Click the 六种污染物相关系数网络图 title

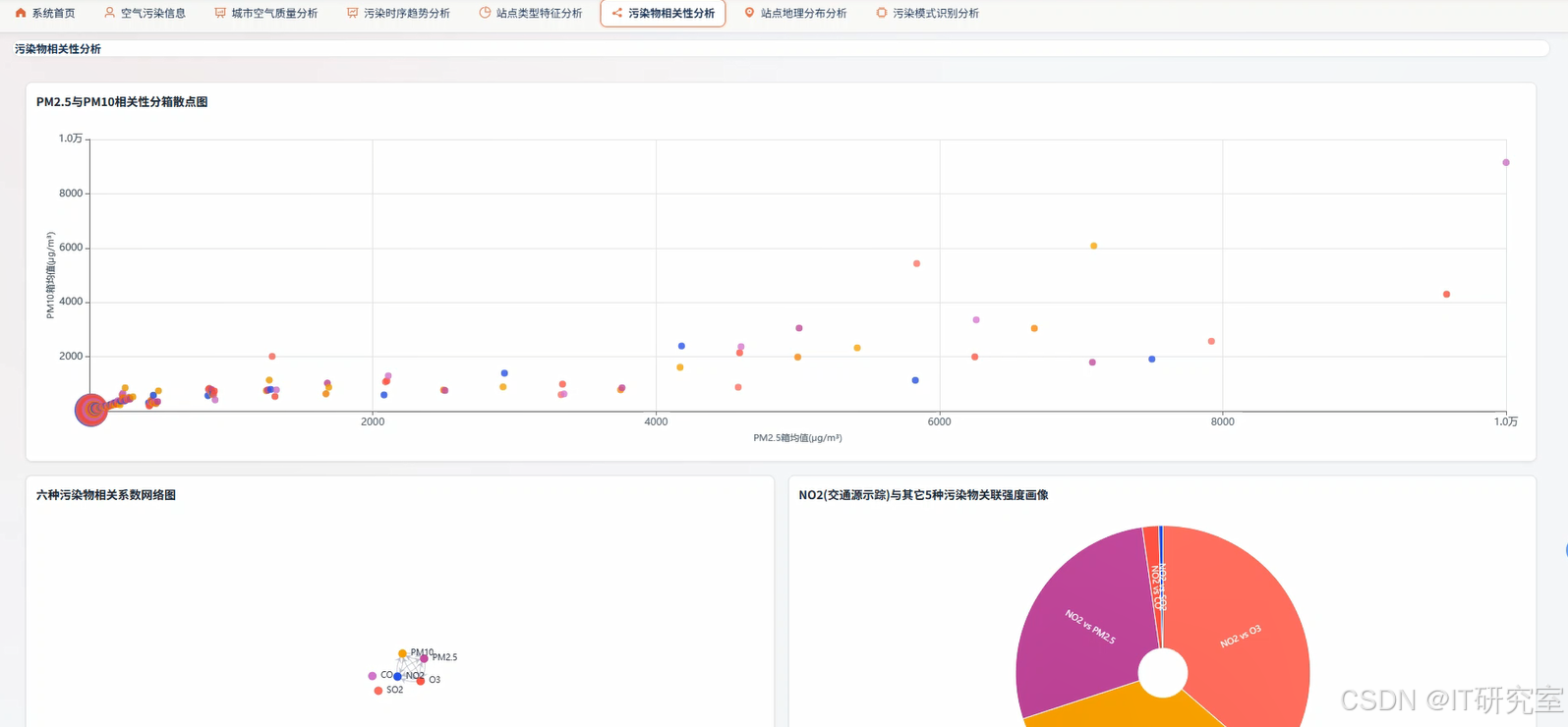[x=106, y=495]
